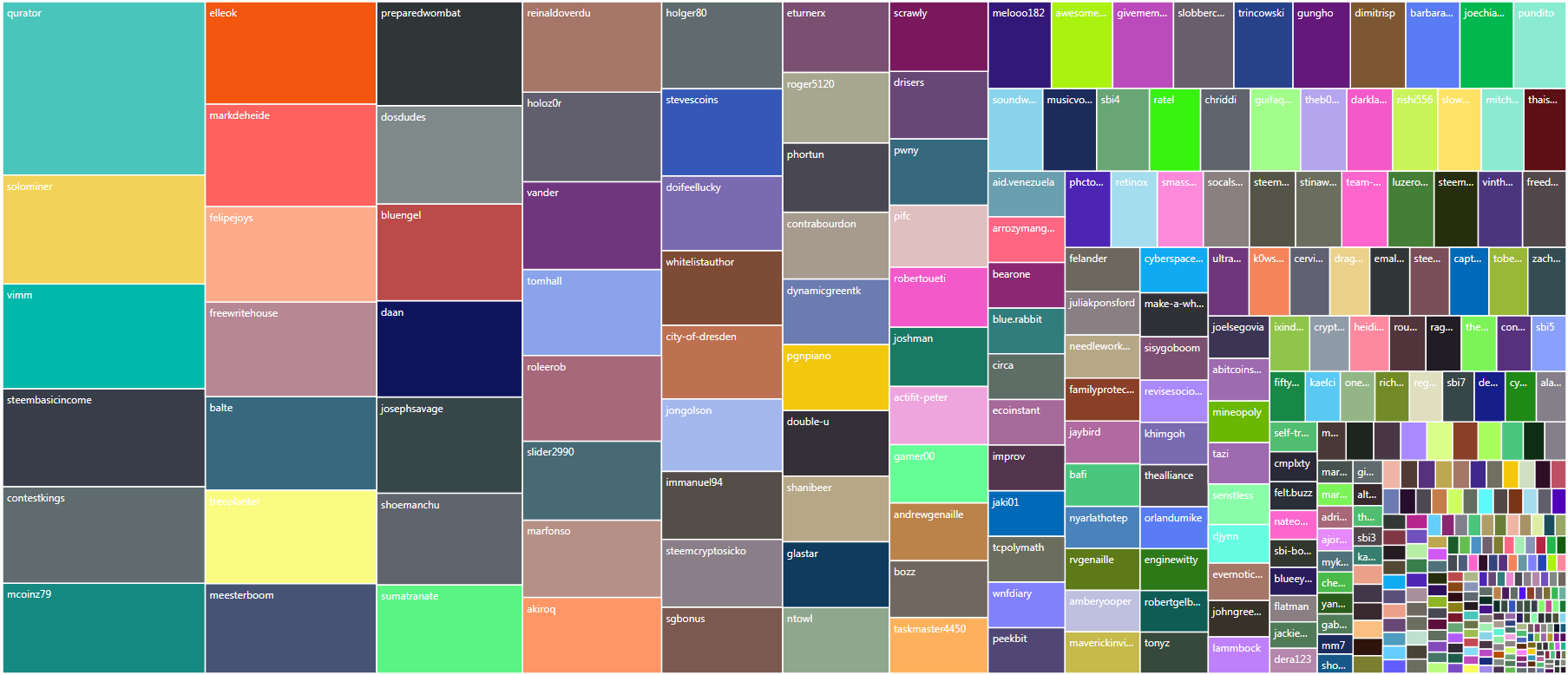Click the green mineopoly tile
The width and height of the screenshot is (1568, 675).
[x=1239, y=422]
